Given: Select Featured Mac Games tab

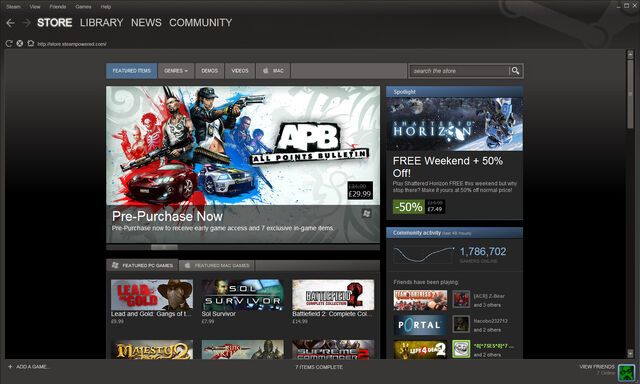Looking at the screenshot, I should (217, 265).
